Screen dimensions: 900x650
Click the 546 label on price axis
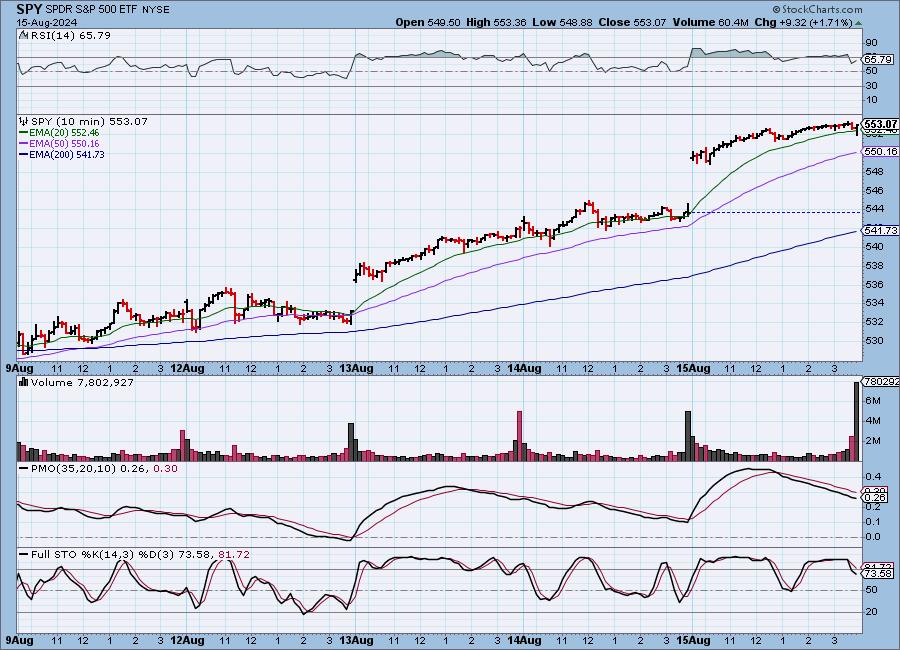(875, 191)
